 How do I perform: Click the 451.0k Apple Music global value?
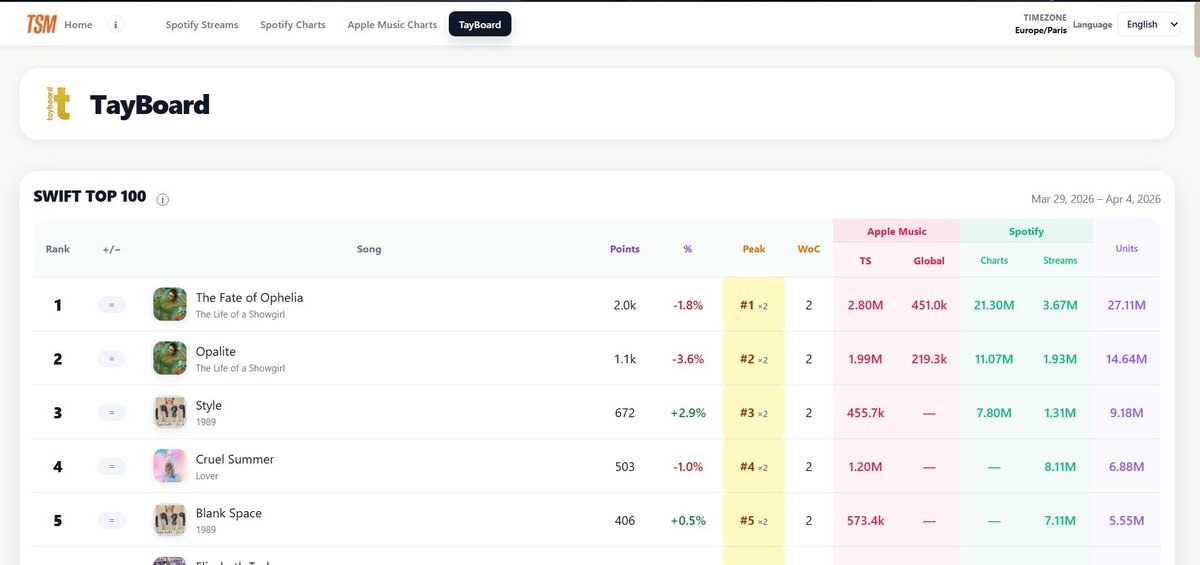pyautogui.click(x=929, y=305)
